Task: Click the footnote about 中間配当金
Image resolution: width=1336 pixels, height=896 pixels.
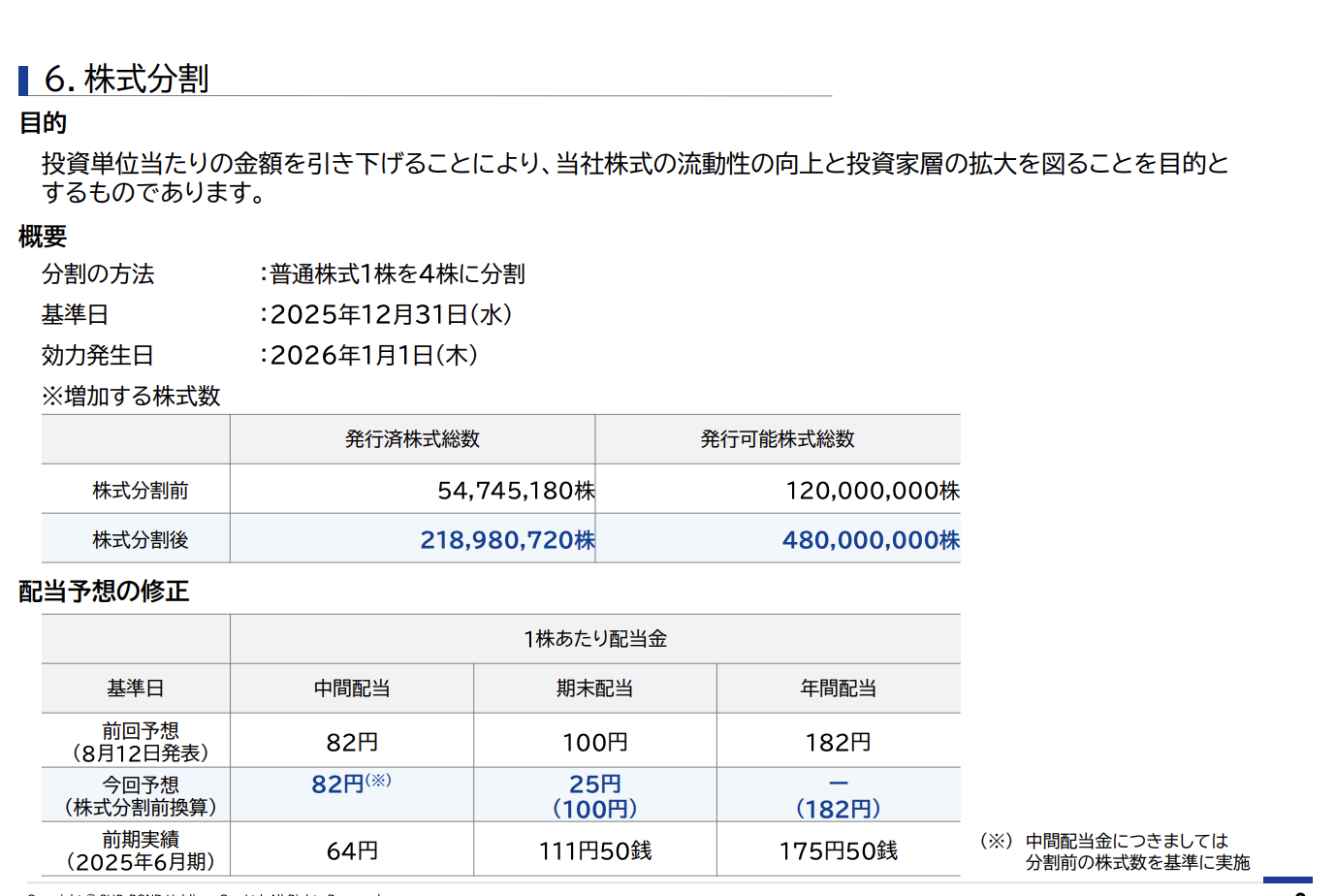Action: point(1125,851)
